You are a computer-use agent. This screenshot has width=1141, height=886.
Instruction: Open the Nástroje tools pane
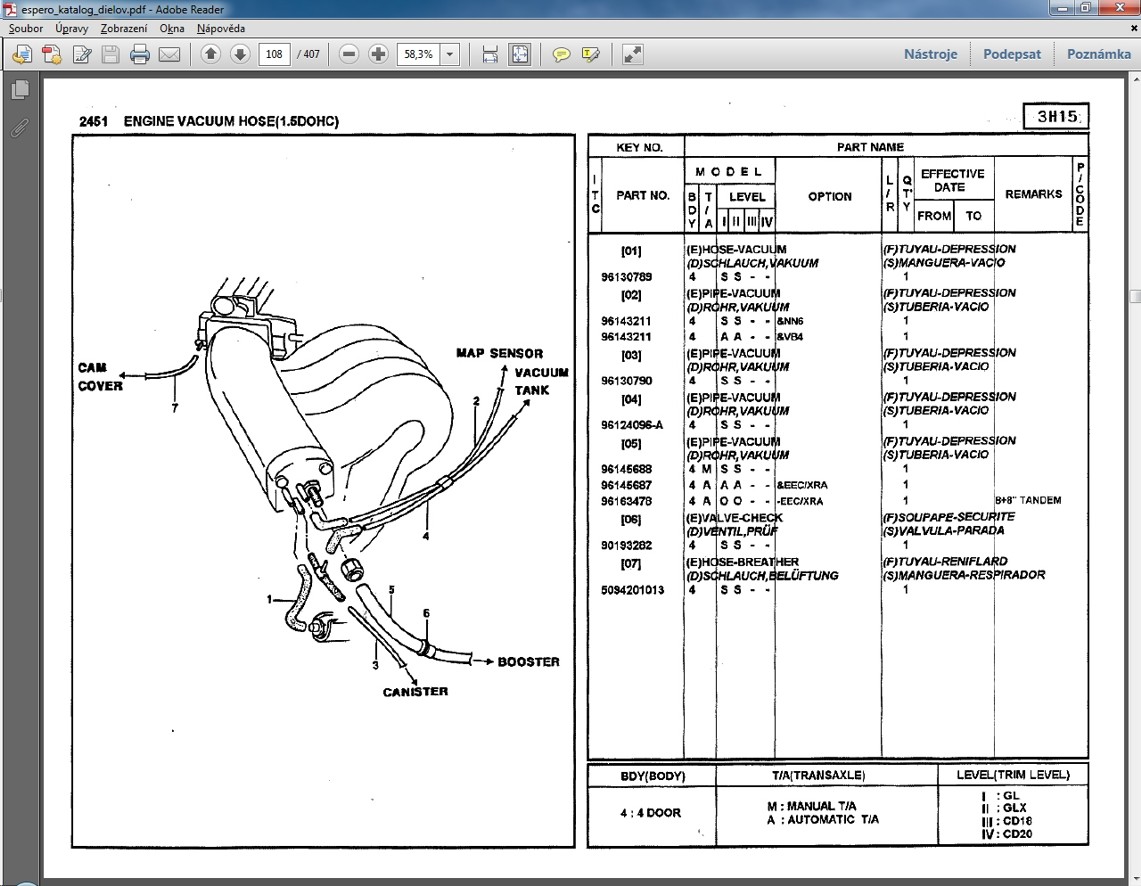point(930,55)
